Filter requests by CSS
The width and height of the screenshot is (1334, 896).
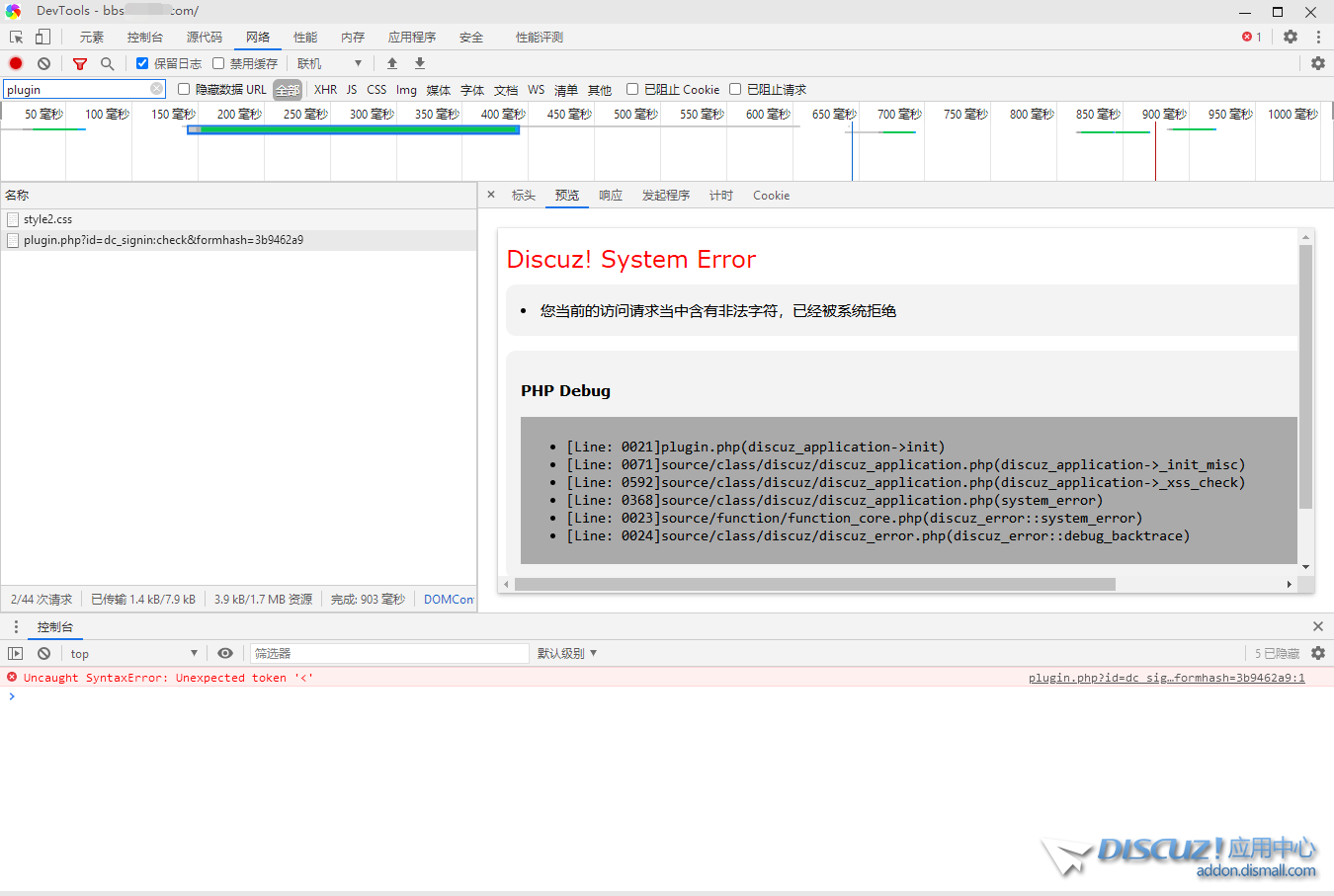pos(376,89)
